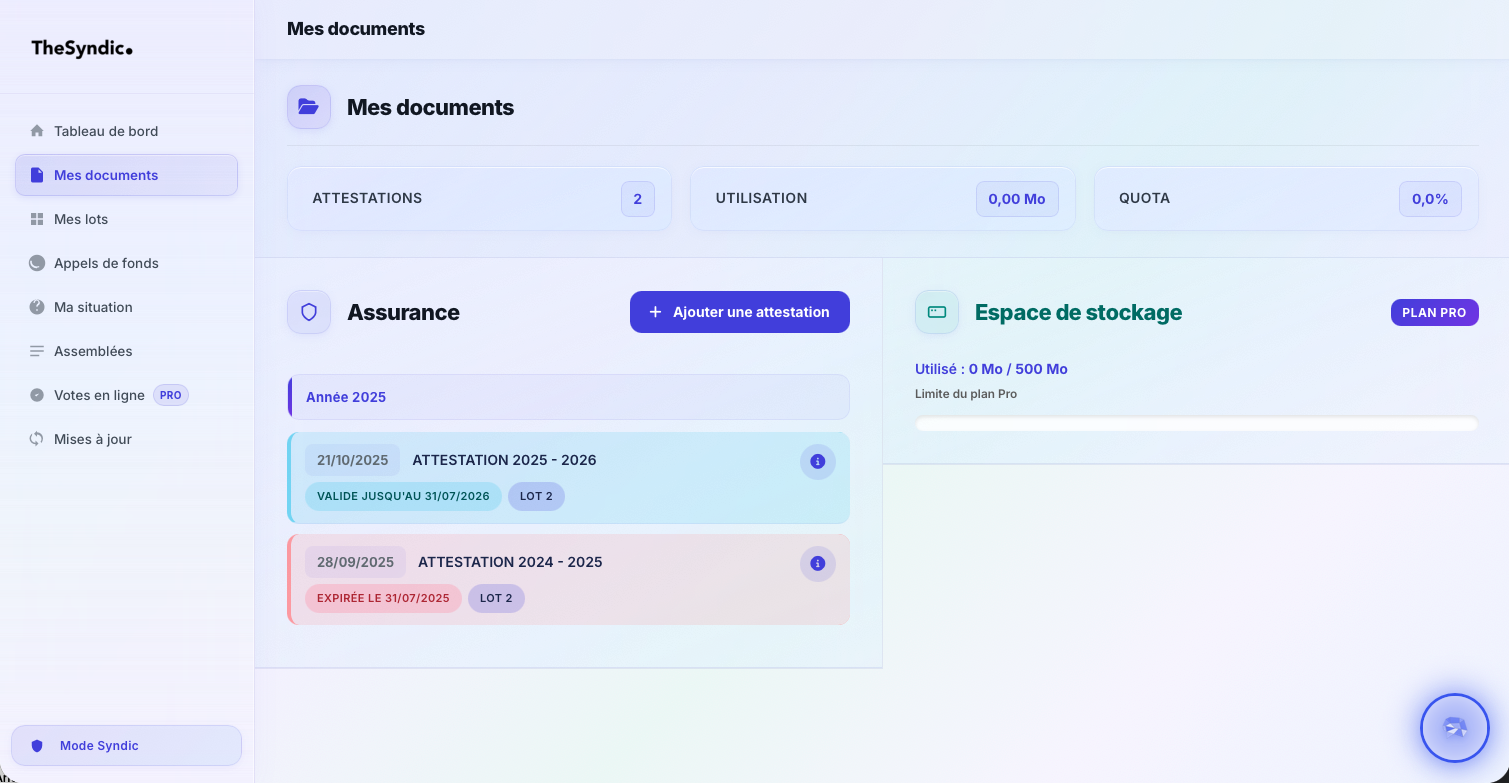Screen dimensions: 1509x783
Task: Open the floating chat assistant bubble
Action: [x=1454, y=728]
